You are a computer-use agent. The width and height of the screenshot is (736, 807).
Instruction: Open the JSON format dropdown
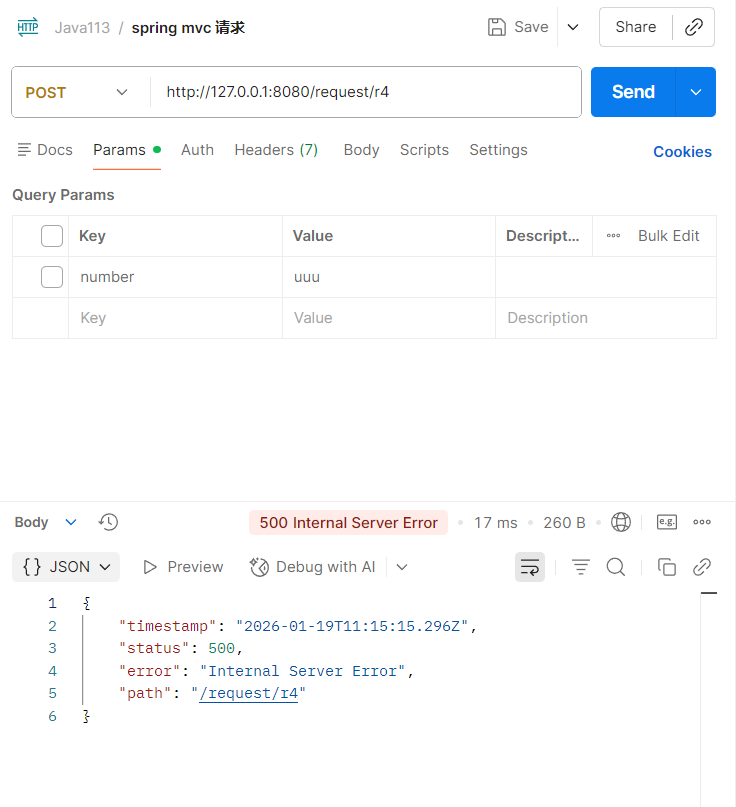[66, 567]
